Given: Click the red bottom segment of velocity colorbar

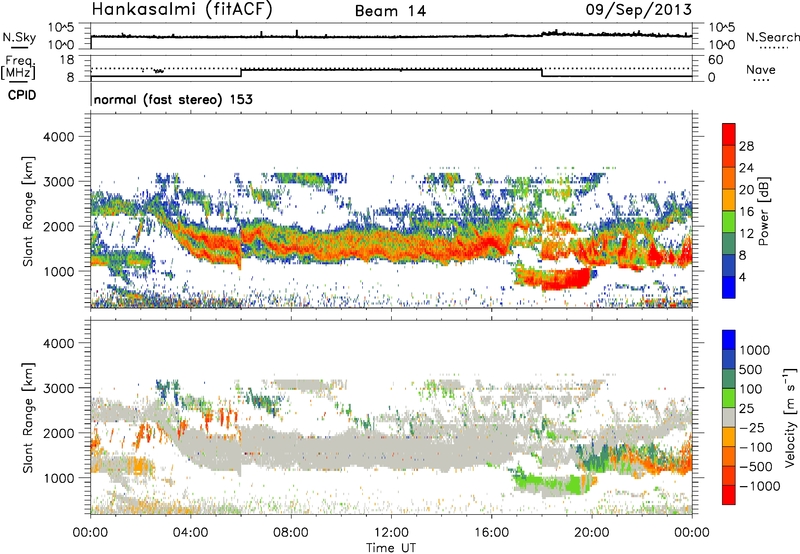Looking at the screenshot, I should tap(729, 495).
